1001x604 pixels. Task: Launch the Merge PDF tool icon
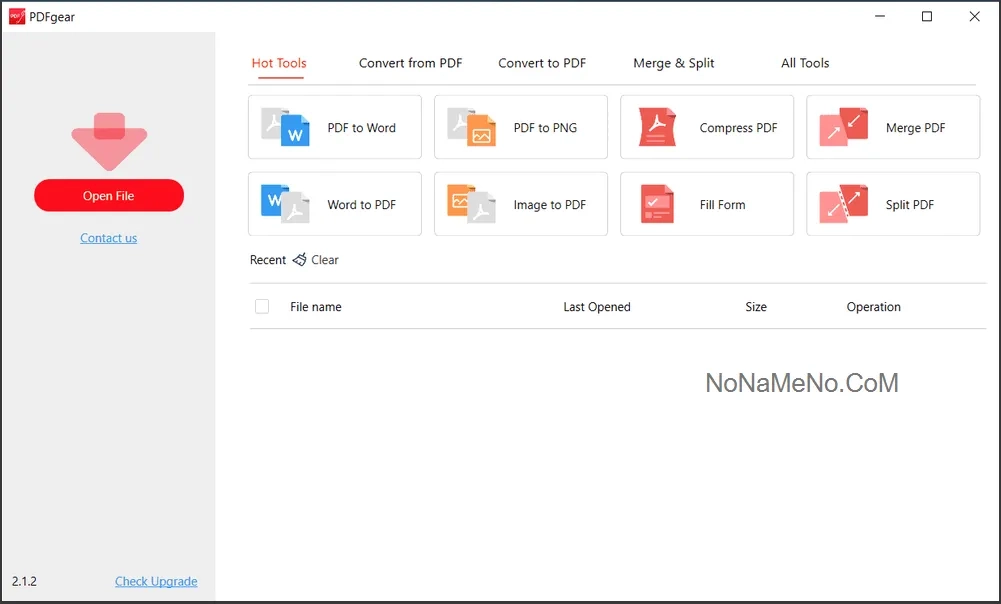(x=844, y=127)
